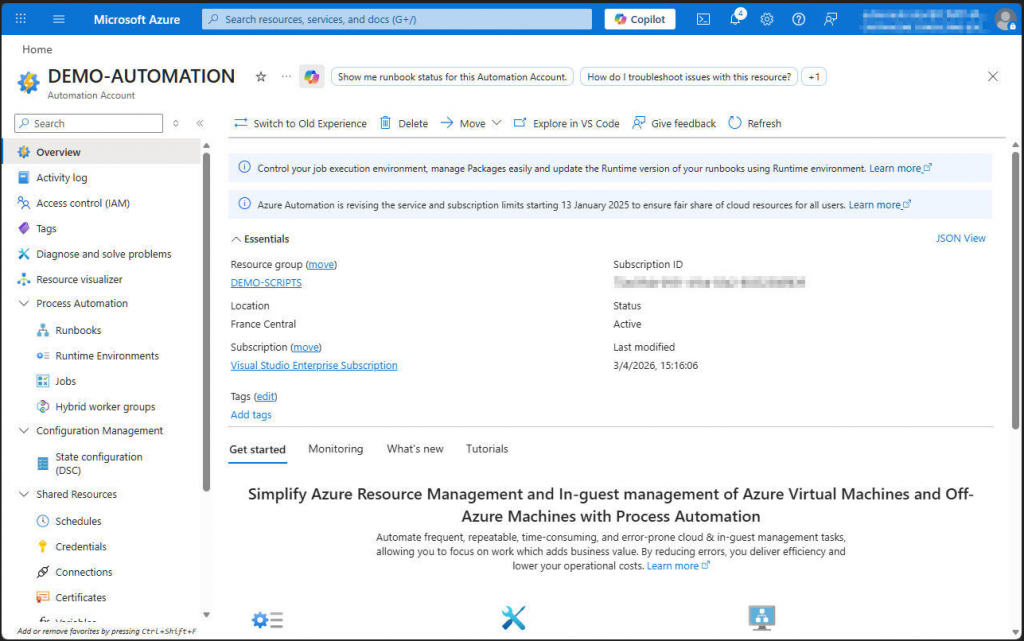Switch to the Monitoring tab
This screenshot has width=1024, height=641.
pos(335,449)
